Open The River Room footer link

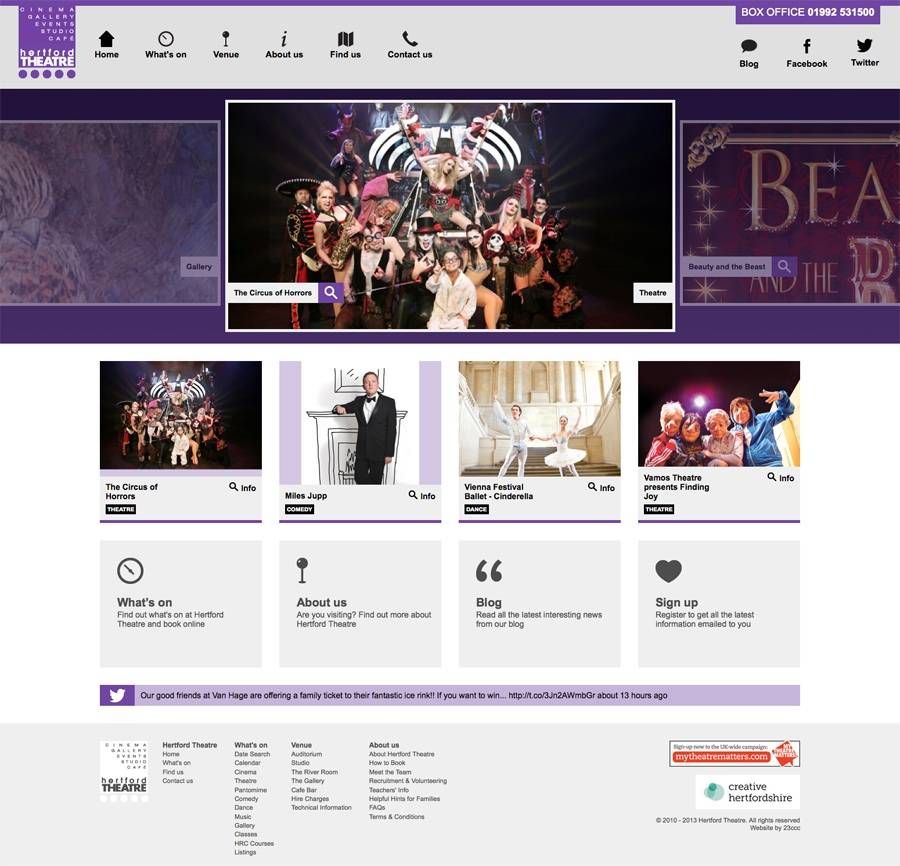pyautogui.click(x=315, y=772)
